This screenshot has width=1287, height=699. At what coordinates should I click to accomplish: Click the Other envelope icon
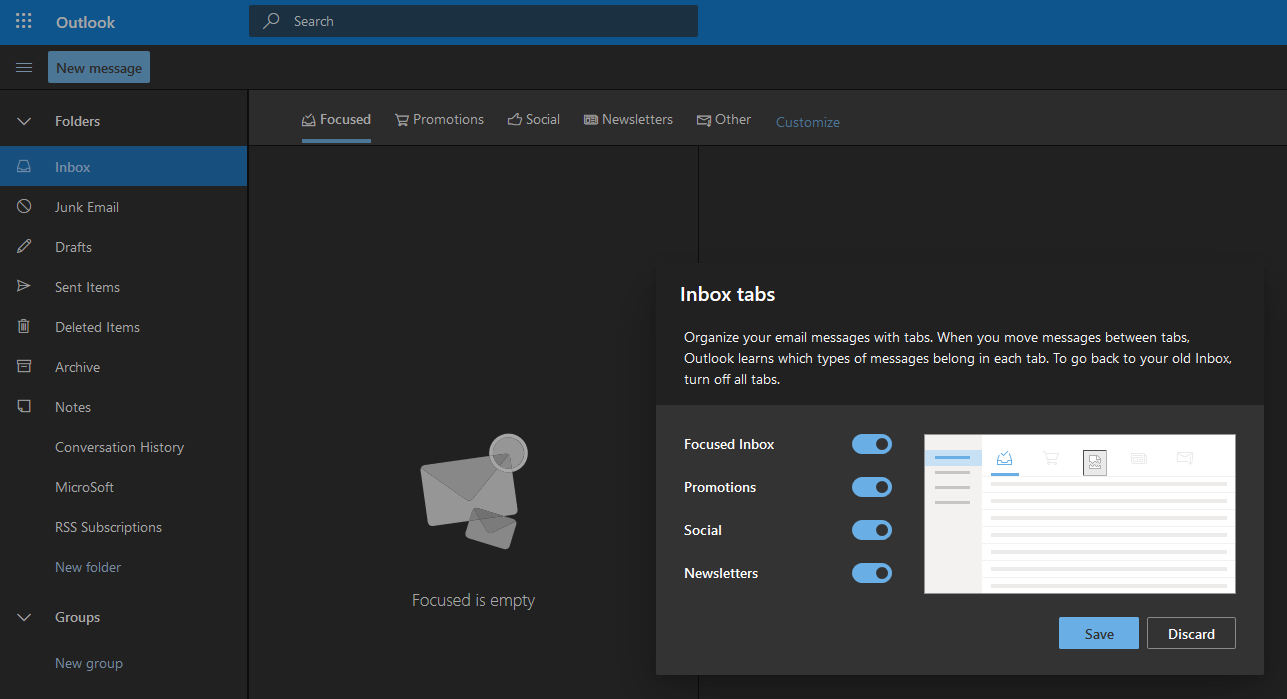tap(704, 120)
